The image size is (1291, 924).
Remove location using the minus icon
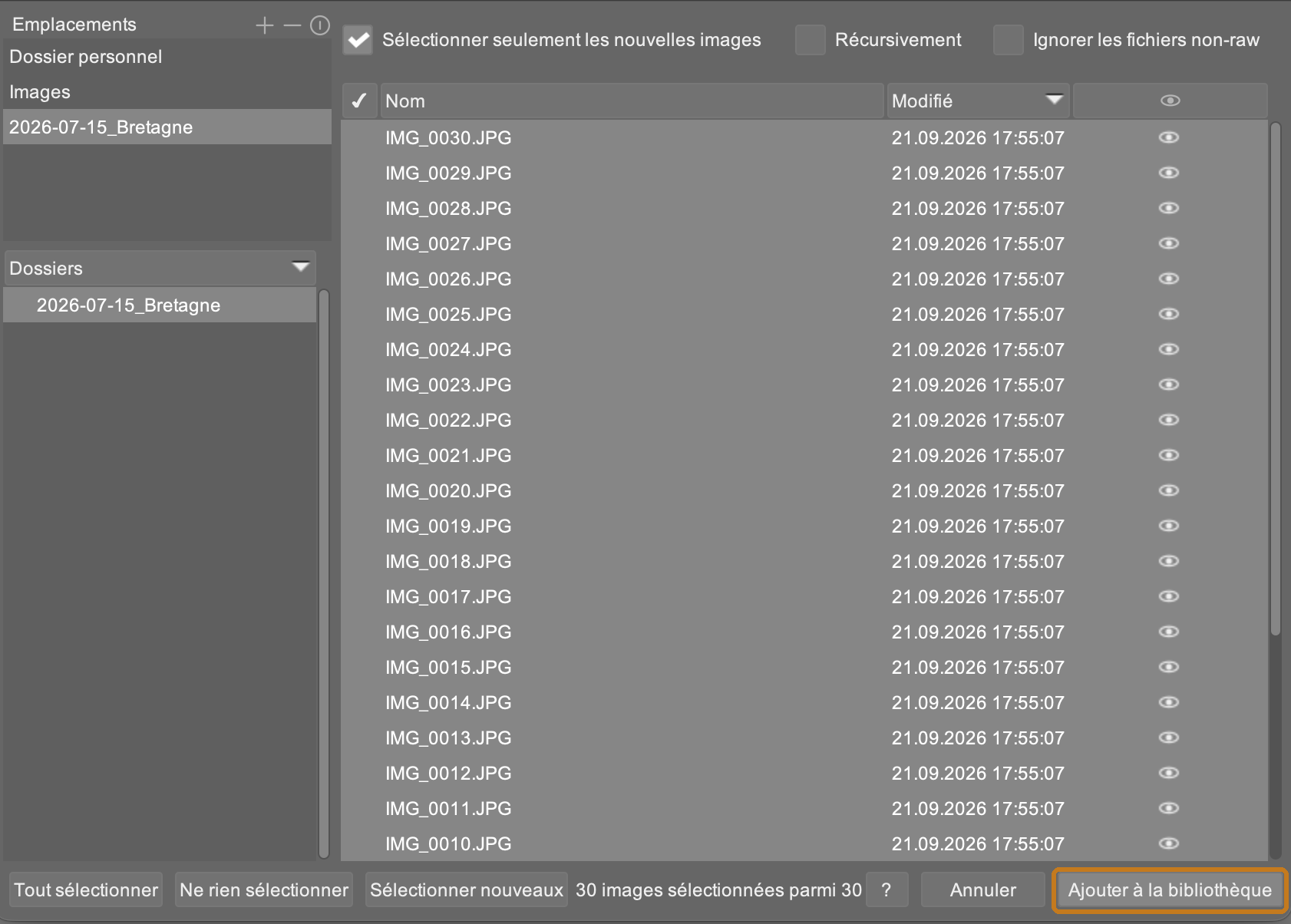[292, 25]
